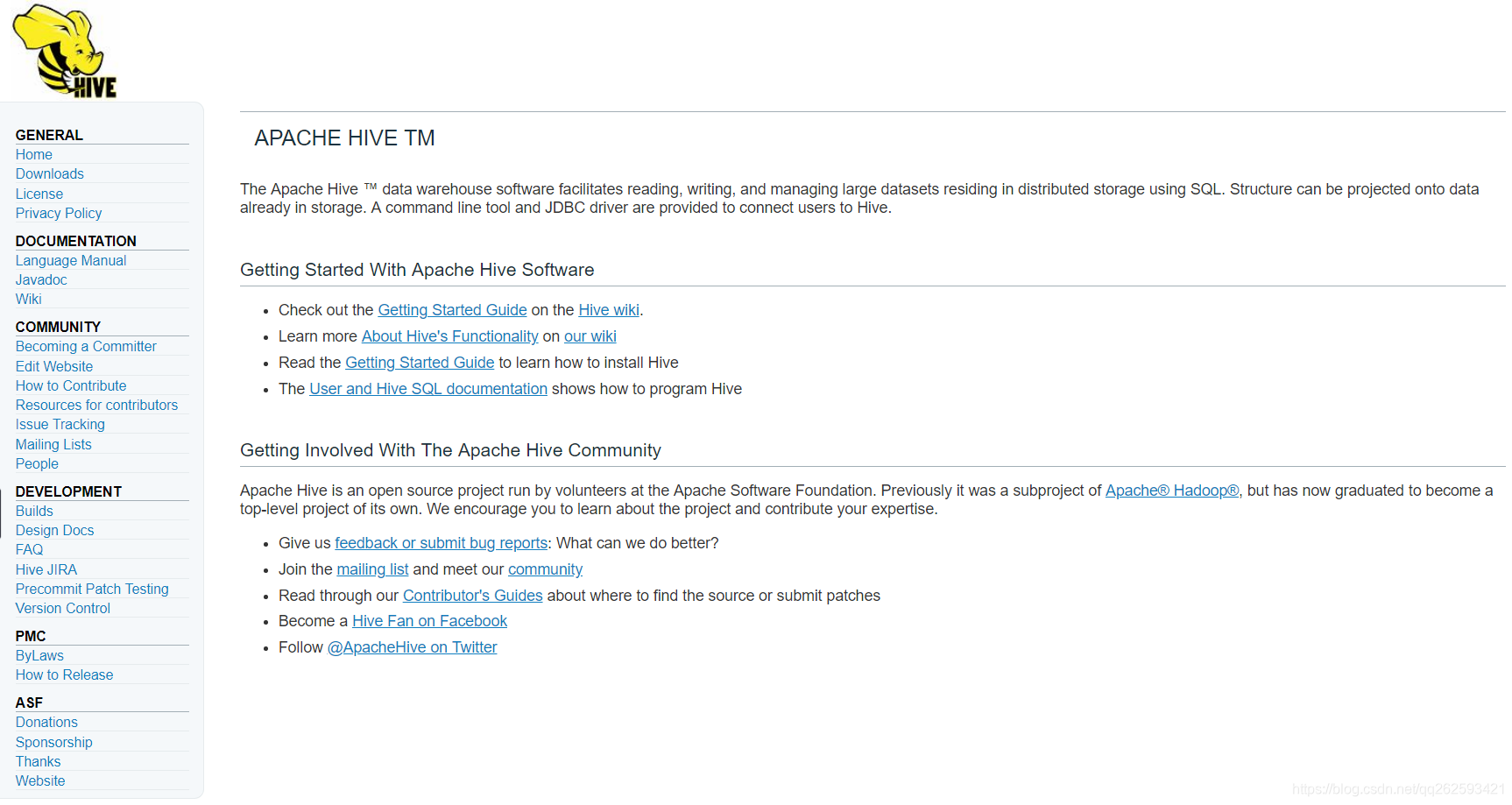Go to Issue Tracking
The width and height of the screenshot is (1512, 805).
tap(60, 424)
